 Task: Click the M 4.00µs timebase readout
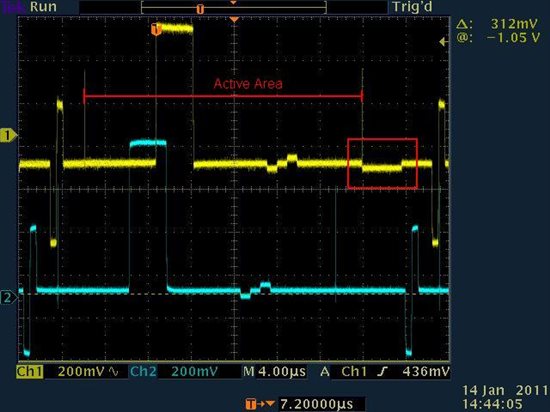[275, 372]
